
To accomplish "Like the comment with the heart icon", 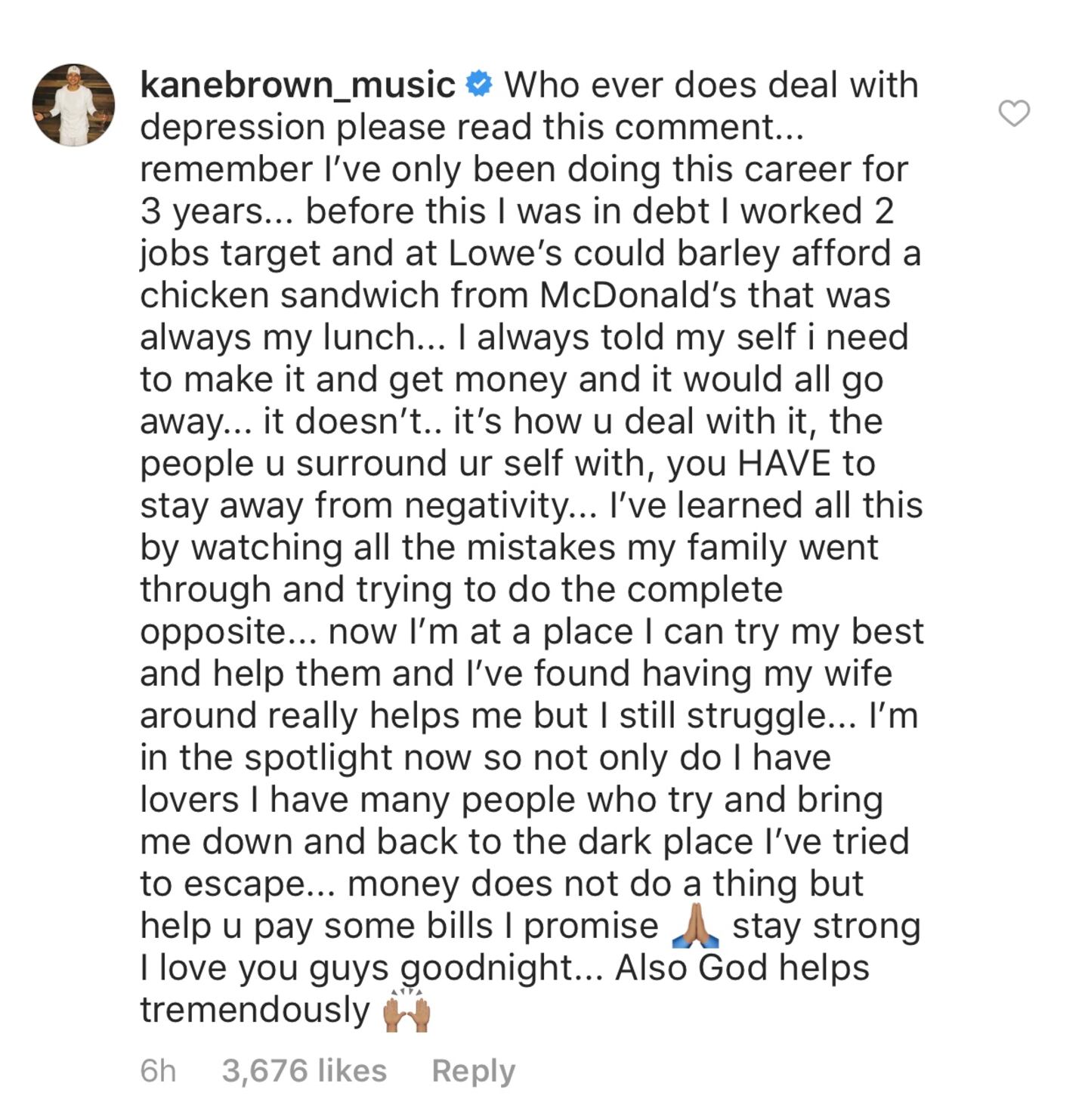I will (1014, 113).
